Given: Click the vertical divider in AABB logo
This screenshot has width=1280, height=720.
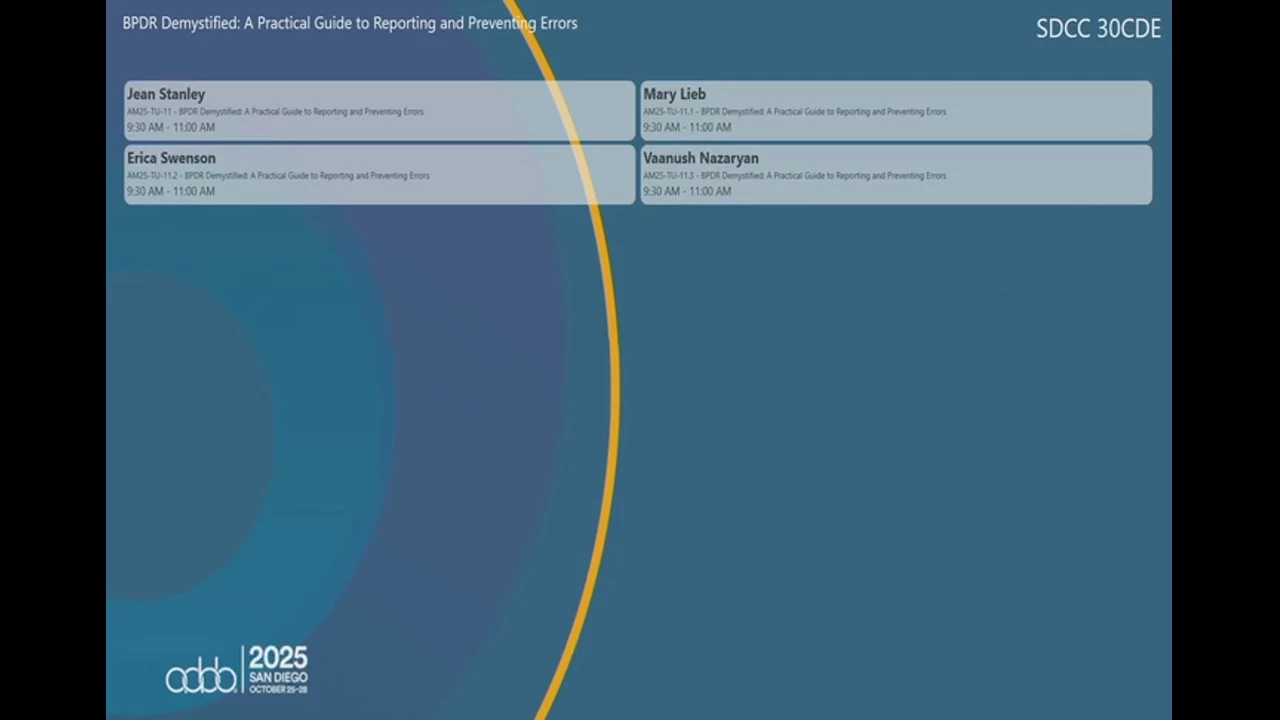Looking at the screenshot, I should [x=242, y=670].
